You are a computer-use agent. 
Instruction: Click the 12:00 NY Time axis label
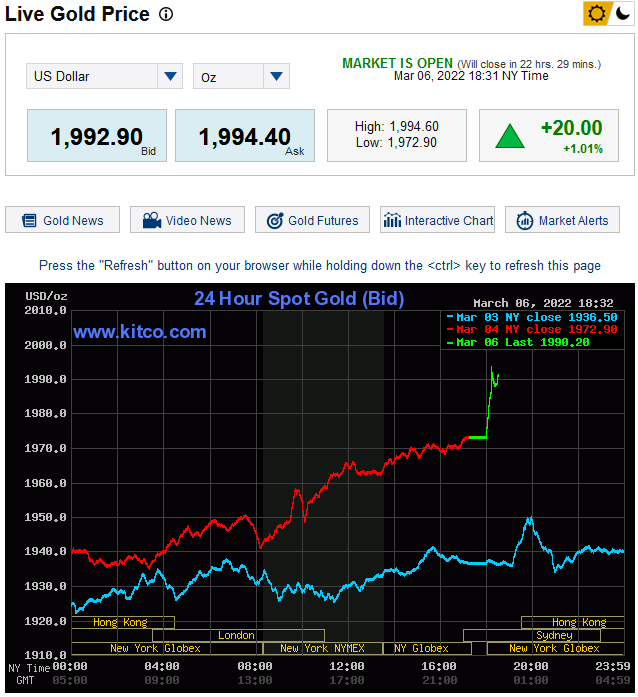pyautogui.click(x=346, y=666)
